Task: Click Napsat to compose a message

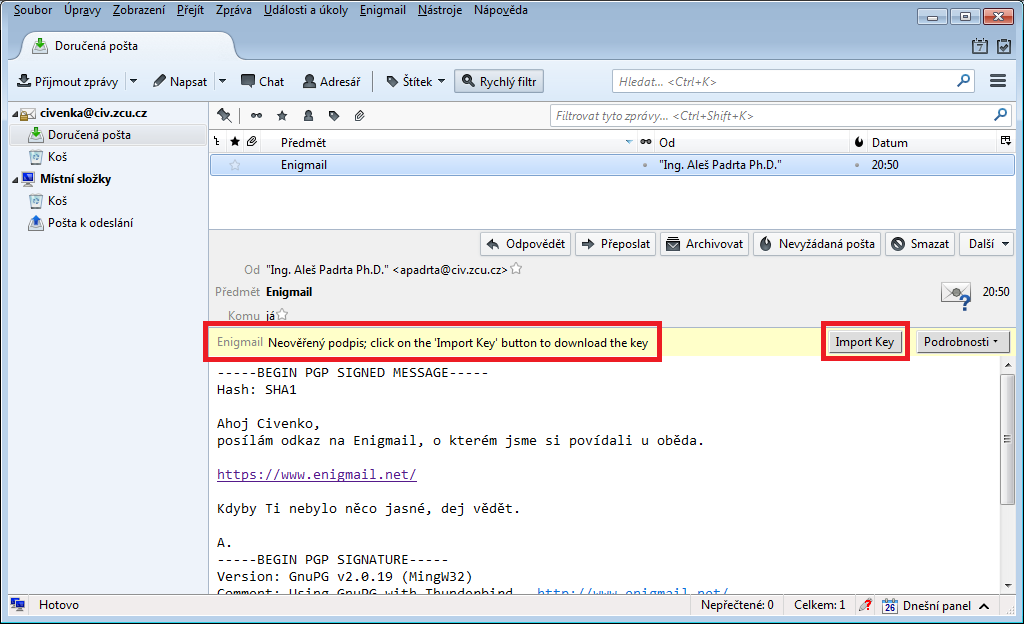Action: 180,82
